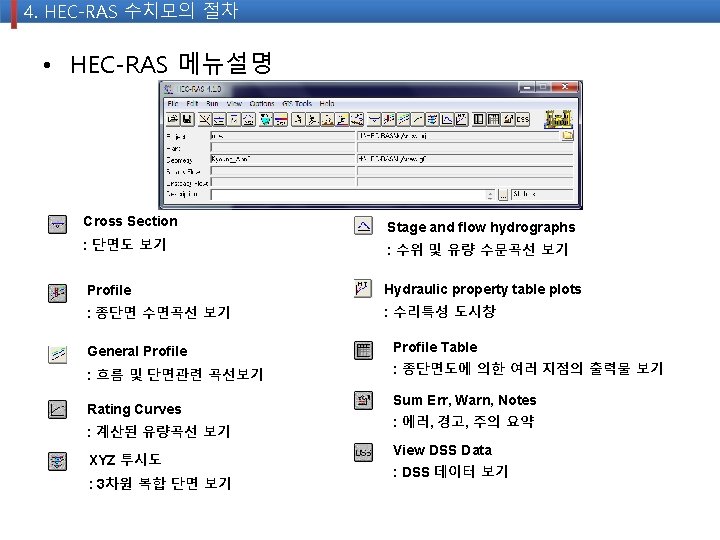Click the '4. HEC-RAS 수치모의 절차' title
720x540 pixels.
point(131,11)
